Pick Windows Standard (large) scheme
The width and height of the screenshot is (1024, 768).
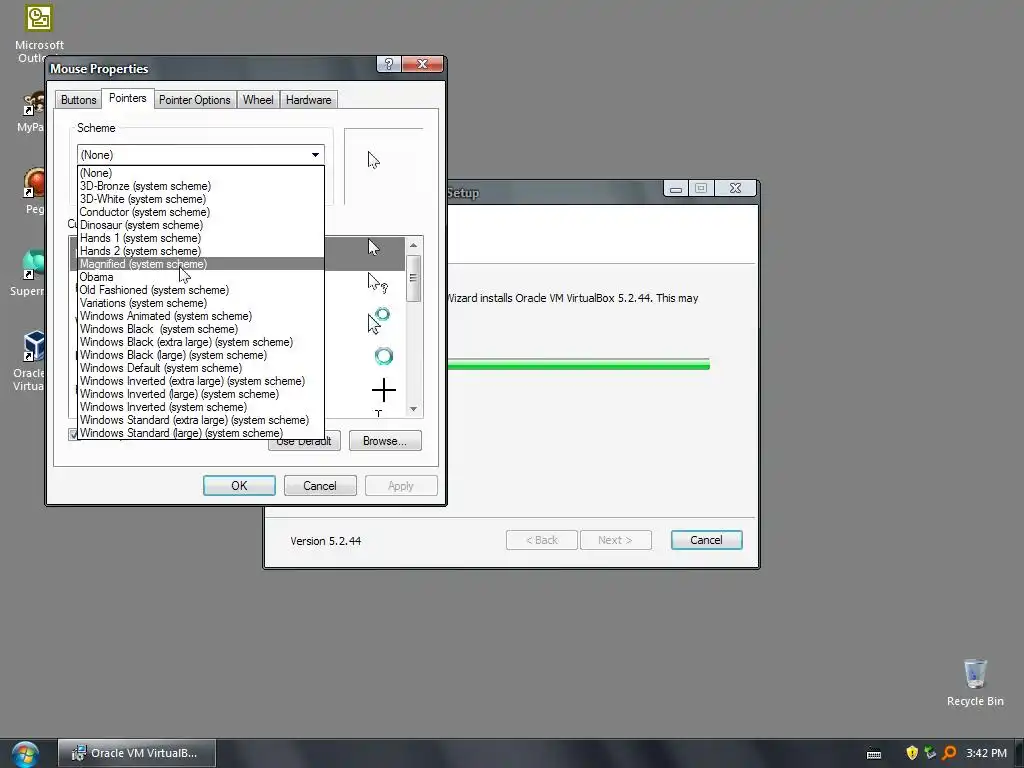click(x=200, y=433)
